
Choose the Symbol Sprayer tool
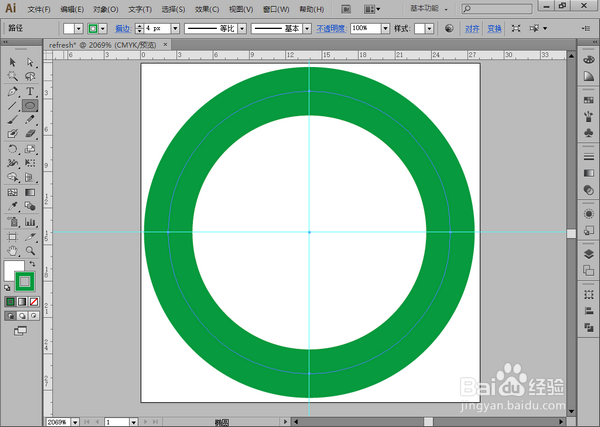(x=12, y=222)
